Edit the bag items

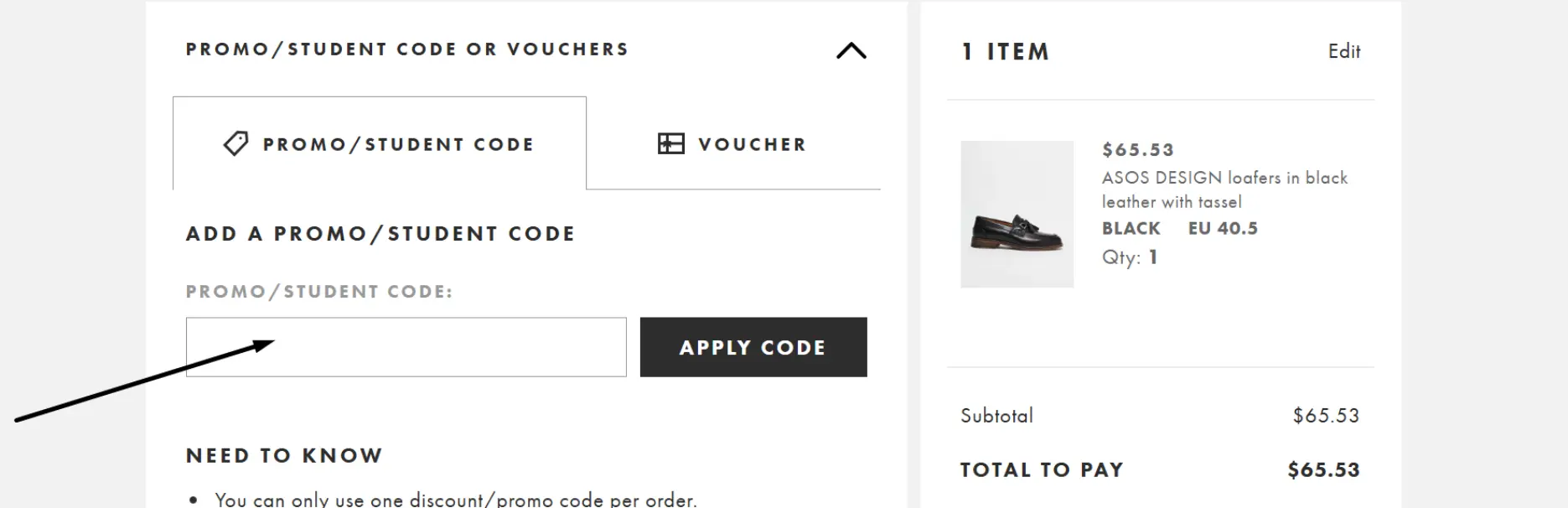click(1343, 51)
